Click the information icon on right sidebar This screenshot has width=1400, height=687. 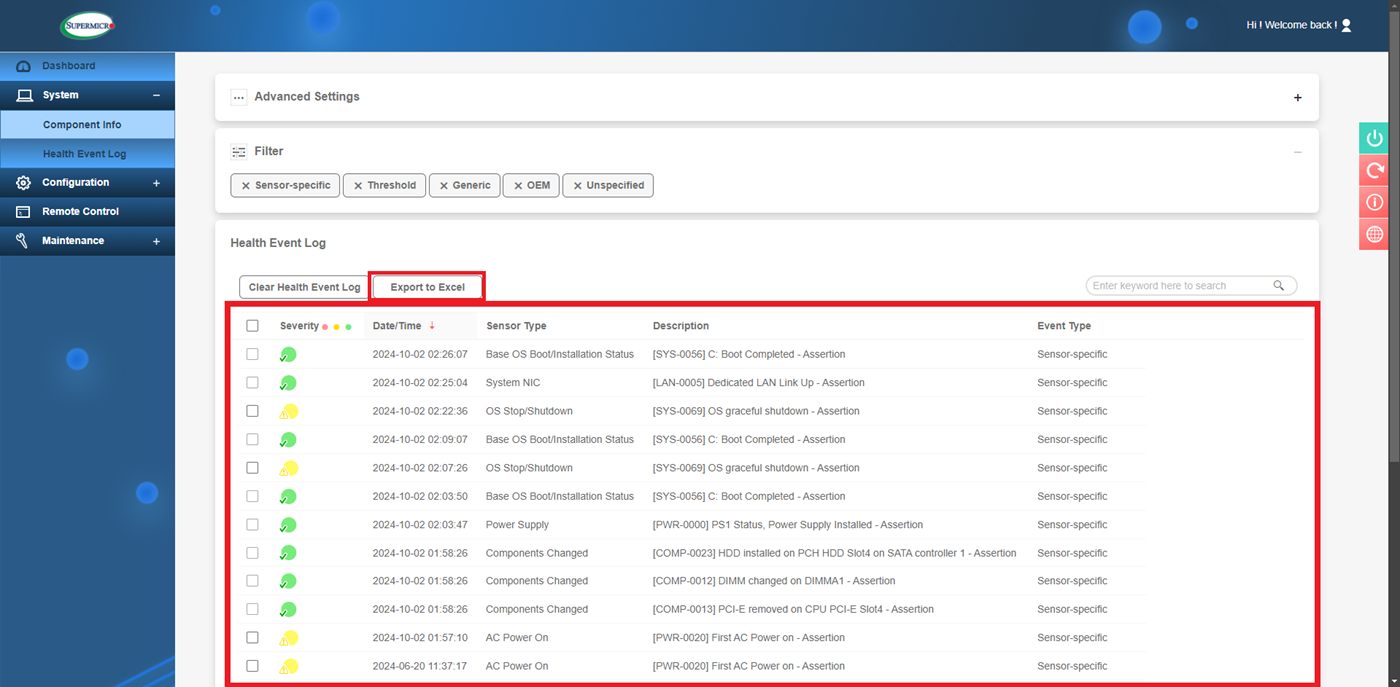[x=1375, y=202]
